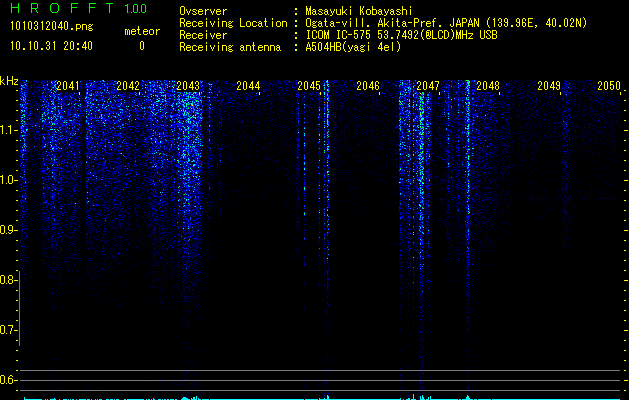Click the observer name Masayuki Kobayashi
The image size is (629, 400).
tap(359, 11)
